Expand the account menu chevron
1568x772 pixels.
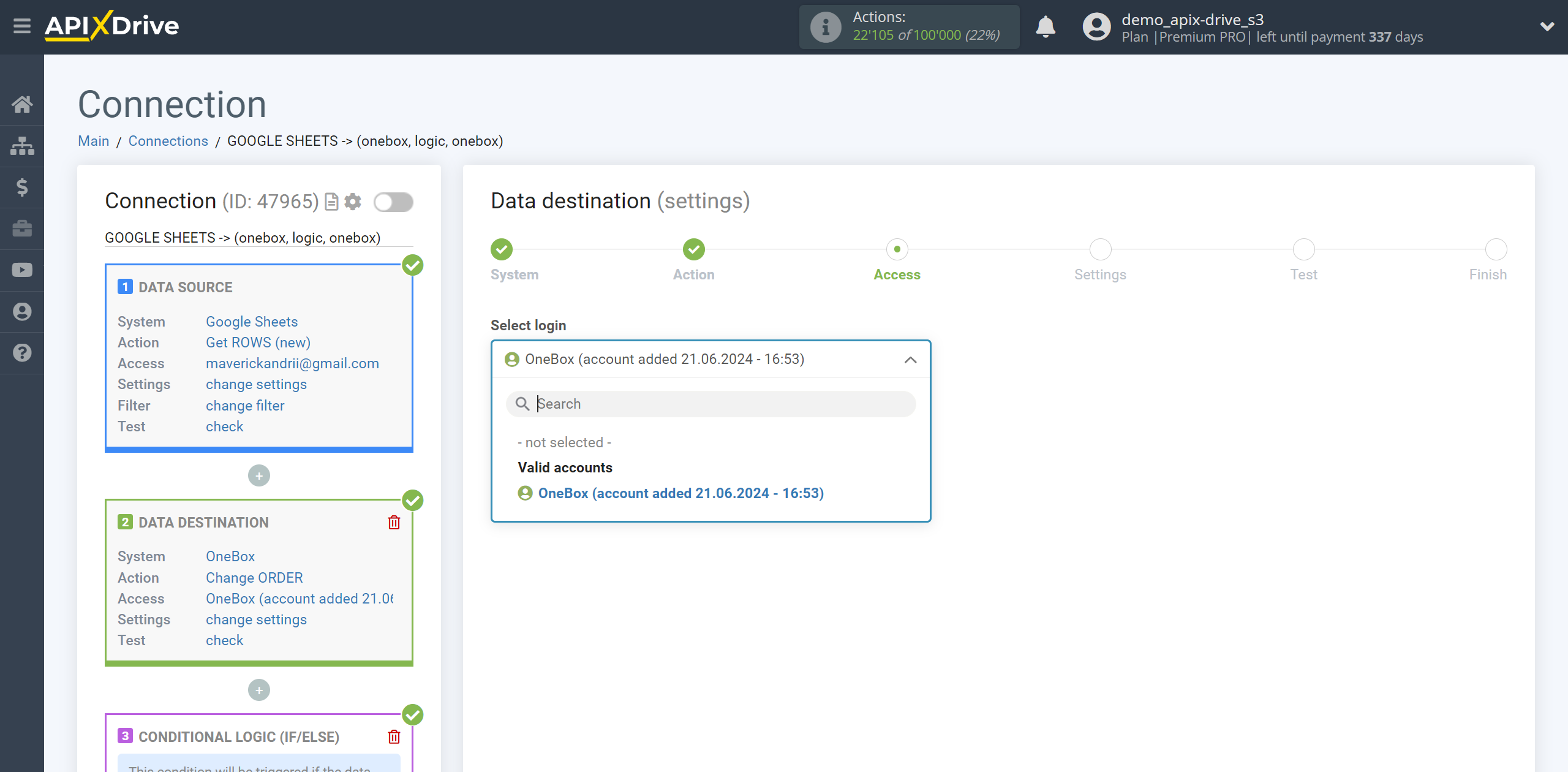click(1547, 27)
